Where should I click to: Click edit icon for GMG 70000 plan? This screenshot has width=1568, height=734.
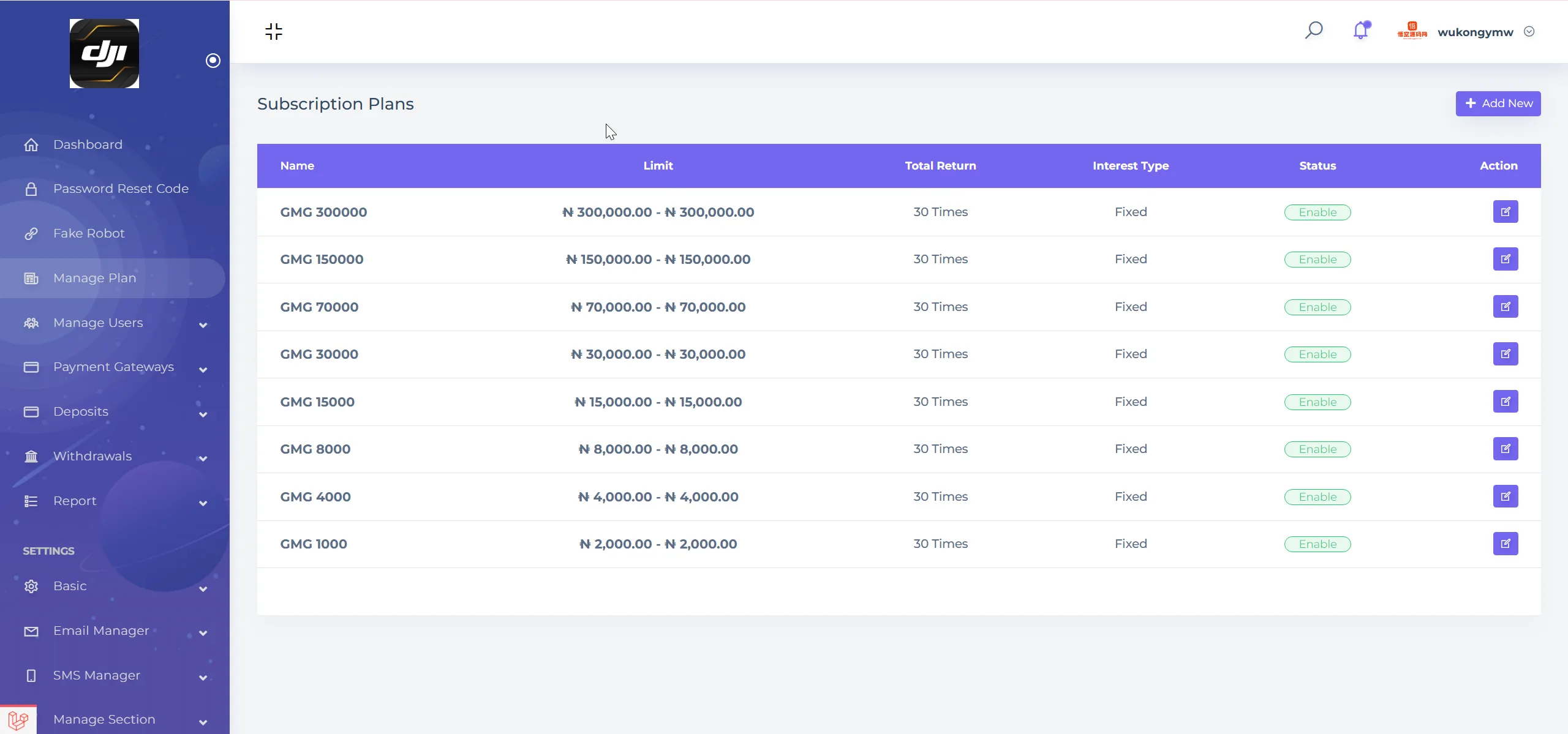click(x=1505, y=307)
